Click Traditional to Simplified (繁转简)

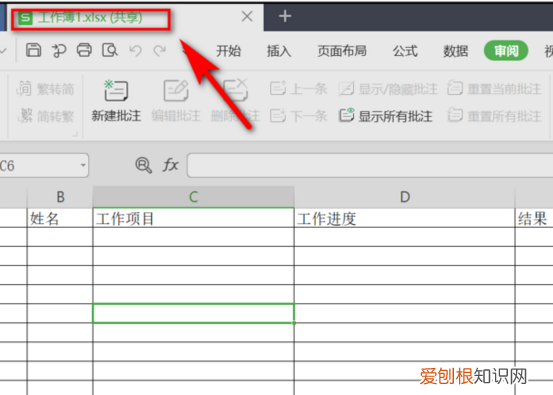click(45, 89)
